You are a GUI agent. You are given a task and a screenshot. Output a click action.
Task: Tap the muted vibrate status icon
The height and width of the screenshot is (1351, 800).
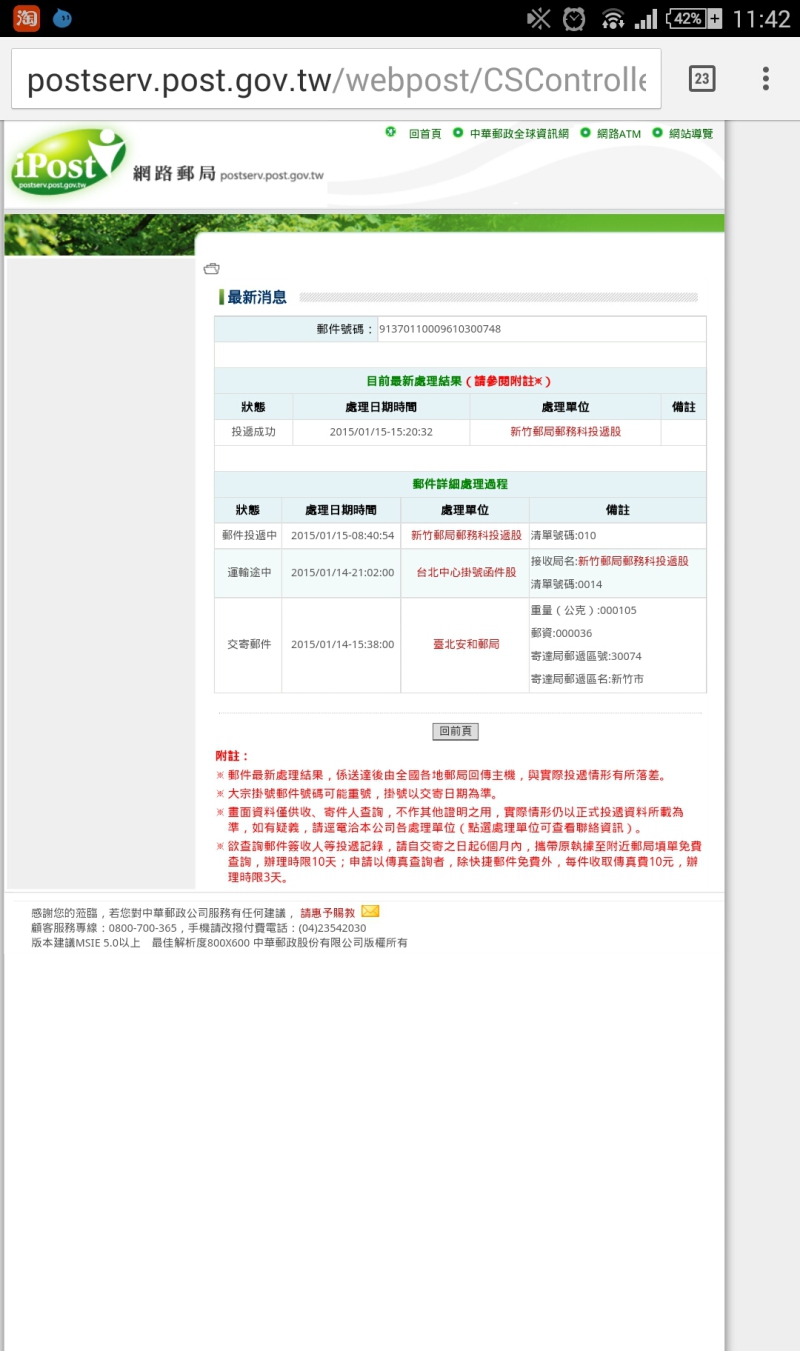coord(539,19)
